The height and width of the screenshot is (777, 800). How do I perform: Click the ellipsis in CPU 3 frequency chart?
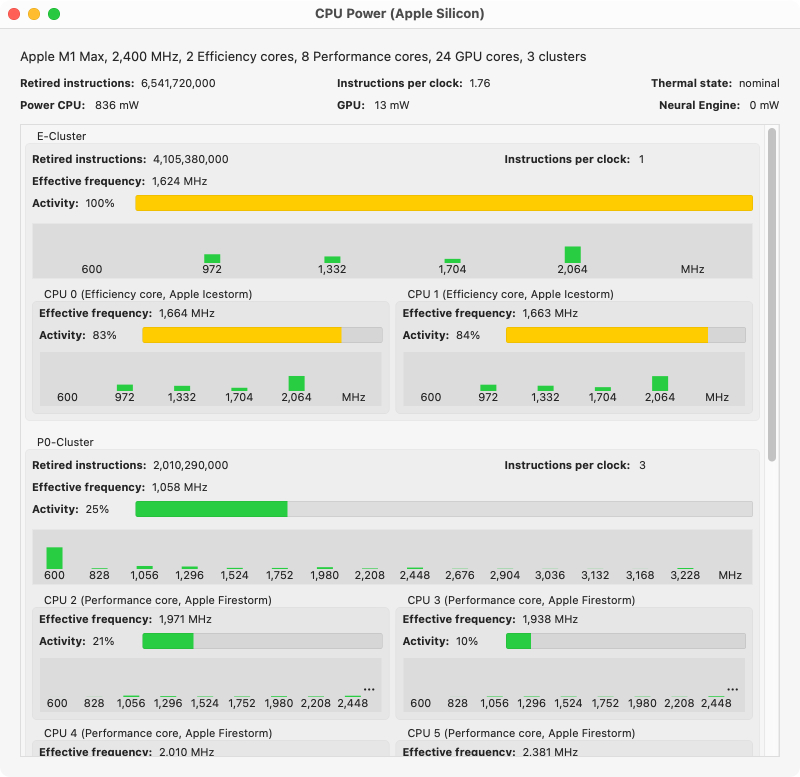click(x=733, y=689)
